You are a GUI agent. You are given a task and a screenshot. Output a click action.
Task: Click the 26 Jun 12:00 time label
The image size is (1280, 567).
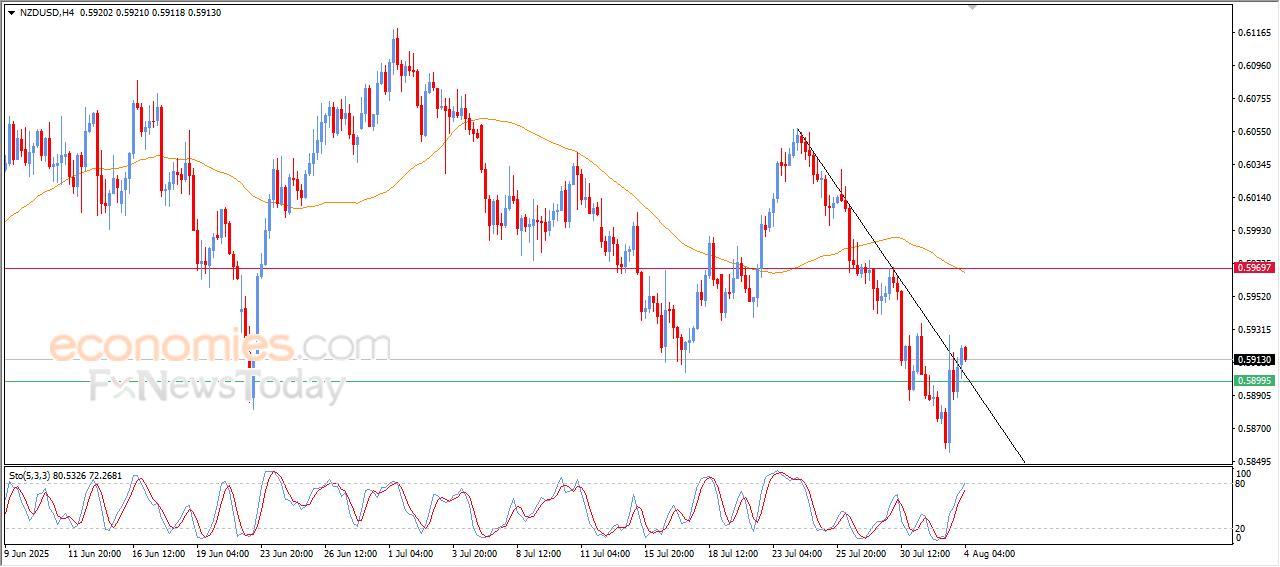point(349,552)
